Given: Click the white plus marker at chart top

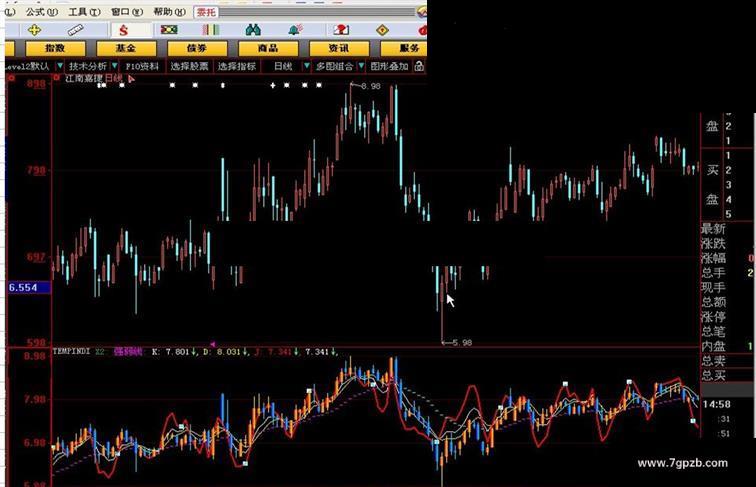Looking at the screenshot, I should [x=273, y=86].
